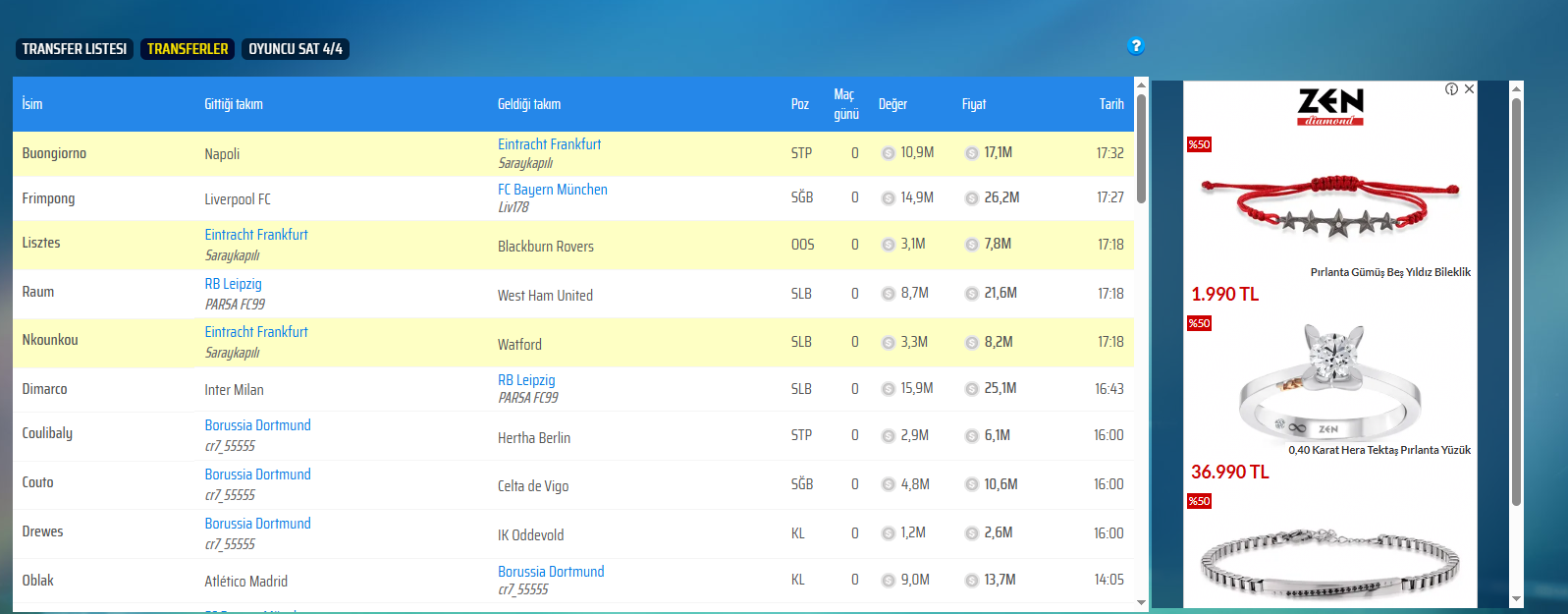Viewport: 1568px width, 614px height.
Task: Click the coin icon beside 17,1M price
Action: point(971,153)
